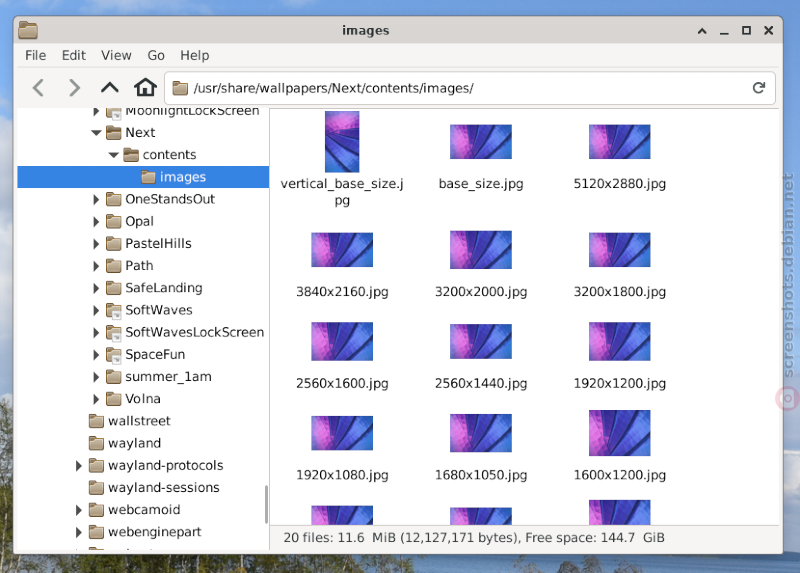Open the Edit menu

pos(74,55)
